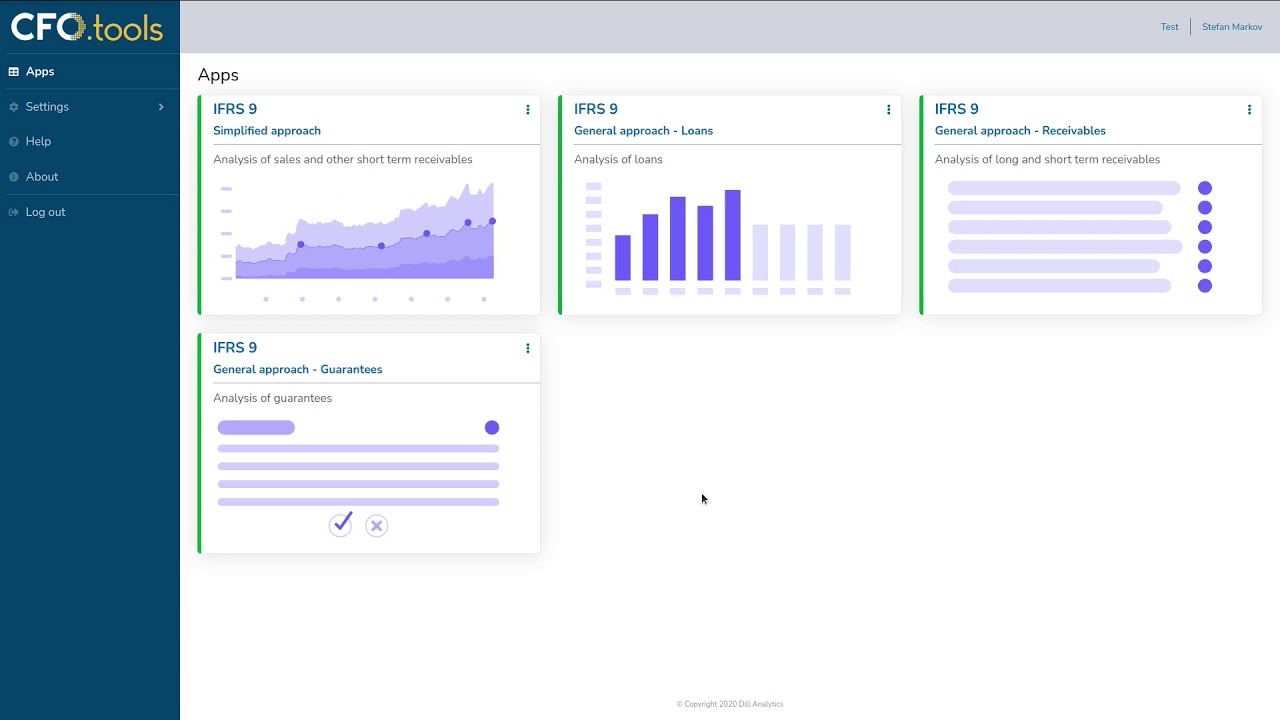Viewport: 1280px width, 720px height.
Task: Click the Apps page heading
Action: pyautogui.click(x=218, y=76)
